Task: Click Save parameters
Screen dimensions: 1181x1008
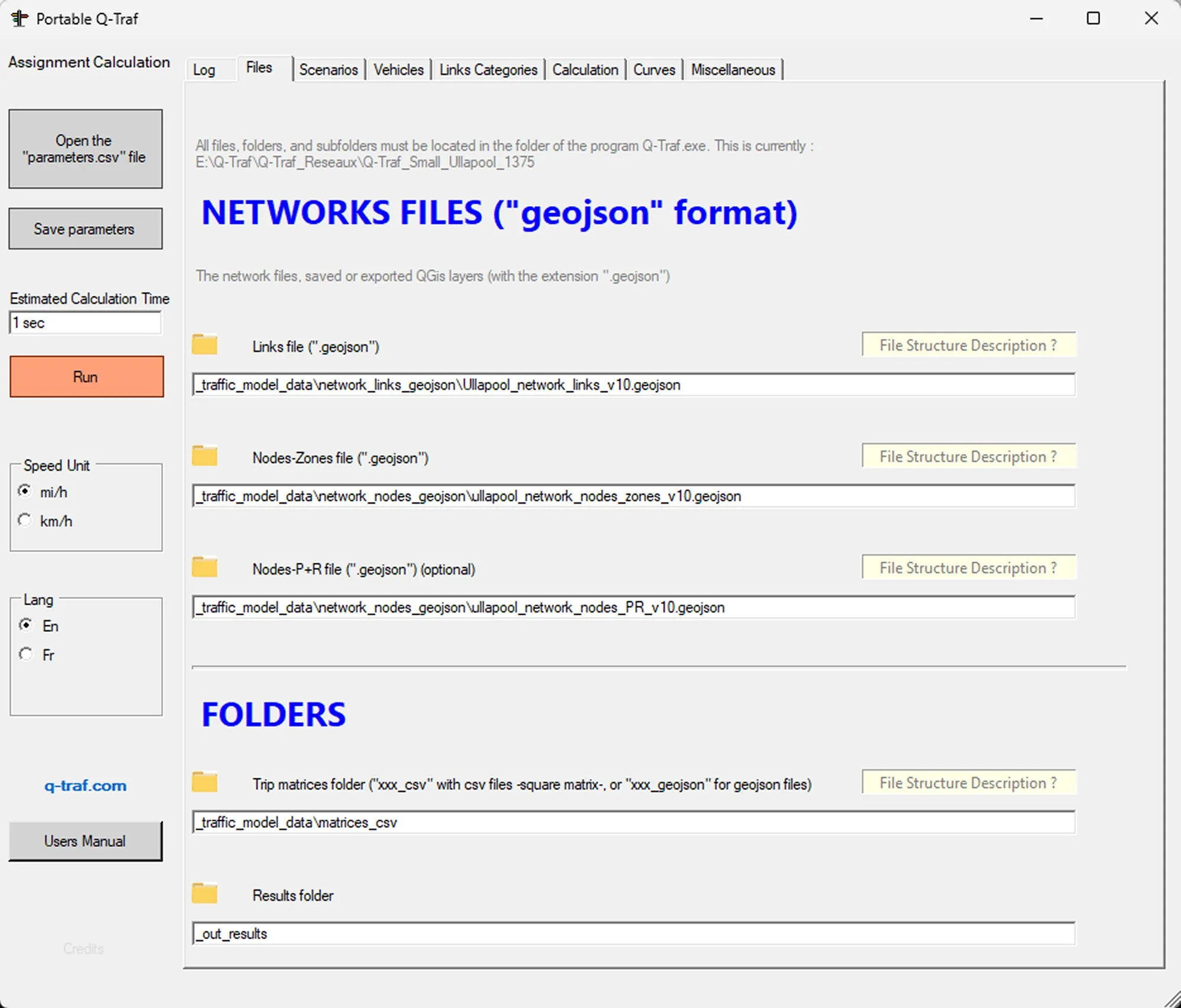Action: 86,229
